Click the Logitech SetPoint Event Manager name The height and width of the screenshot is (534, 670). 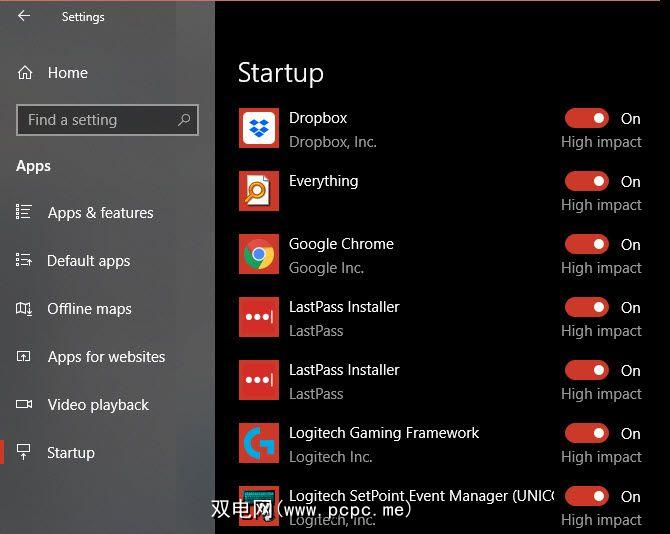[421, 496]
